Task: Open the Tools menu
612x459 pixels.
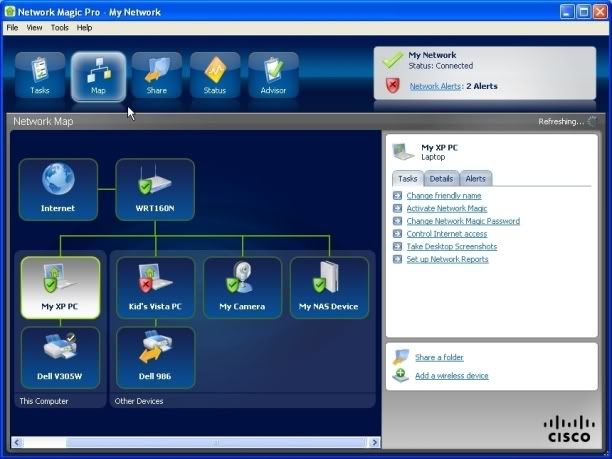Action: (60, 28)
